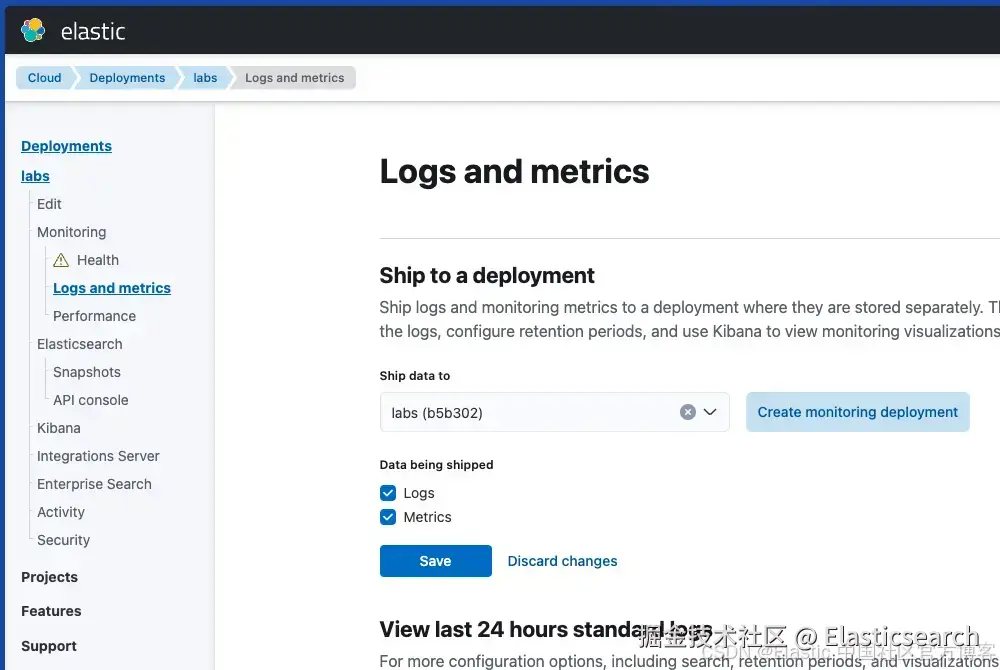Screen dimensions: 1000x670
Task: Create monitoring deployment button
Action: (x=858, y=412)
